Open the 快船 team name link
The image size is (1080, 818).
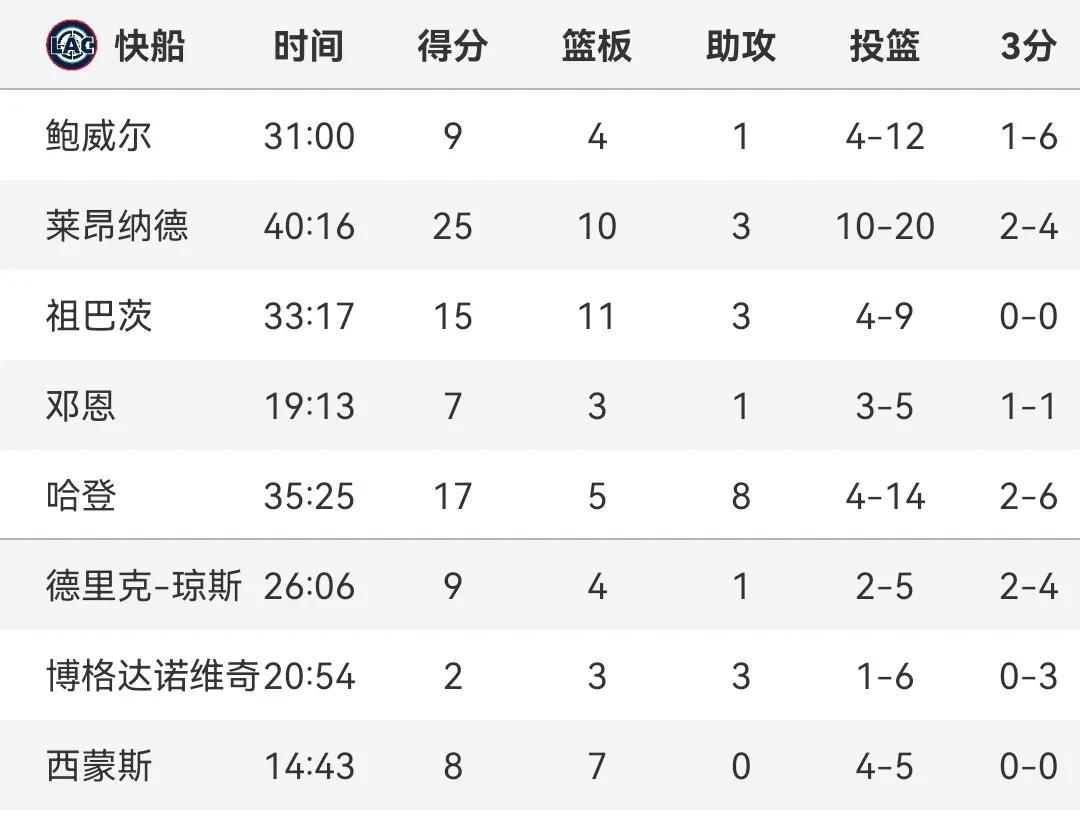click(x=150, y=46)
